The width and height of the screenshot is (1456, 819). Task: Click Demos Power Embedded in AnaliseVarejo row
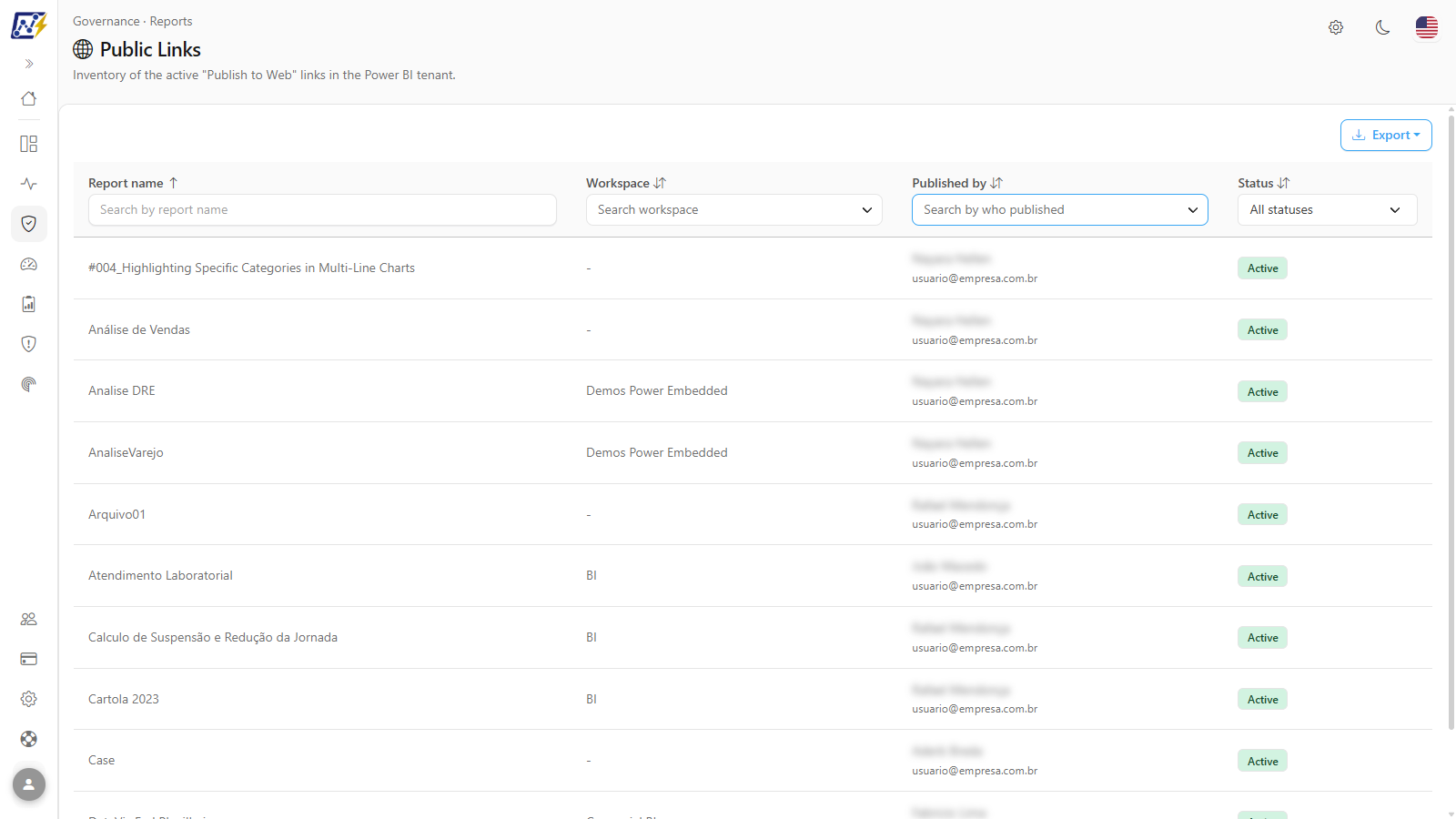point(657,452)
